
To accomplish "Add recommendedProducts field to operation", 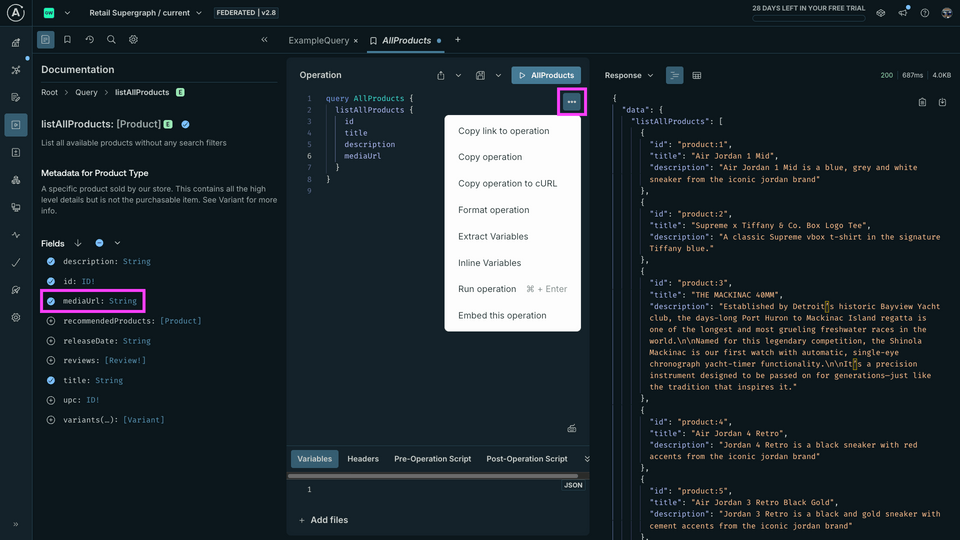I will coord(51,321).
